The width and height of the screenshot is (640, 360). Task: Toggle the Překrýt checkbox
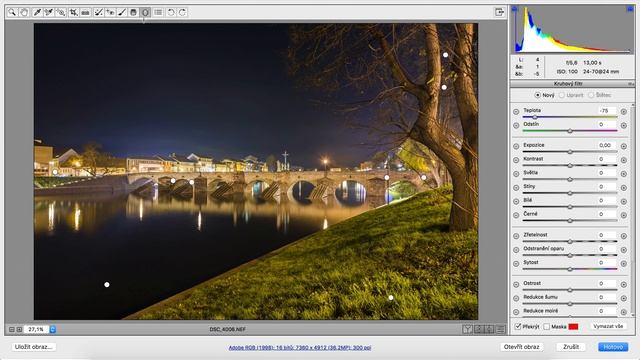[x=518, y=327]
